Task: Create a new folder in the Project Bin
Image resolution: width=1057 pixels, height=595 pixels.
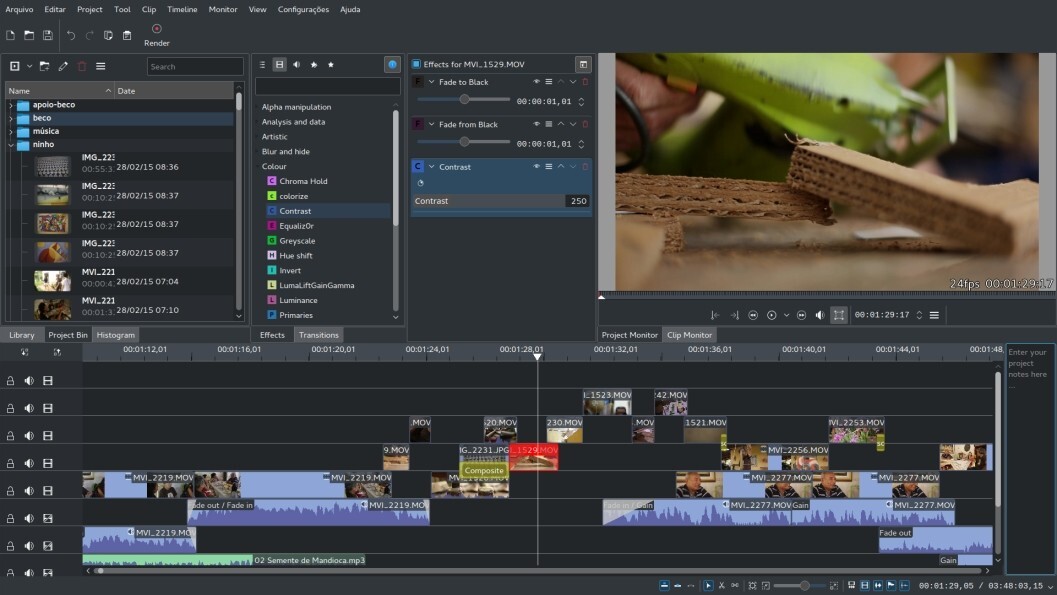Action: (x=44, y=66)
